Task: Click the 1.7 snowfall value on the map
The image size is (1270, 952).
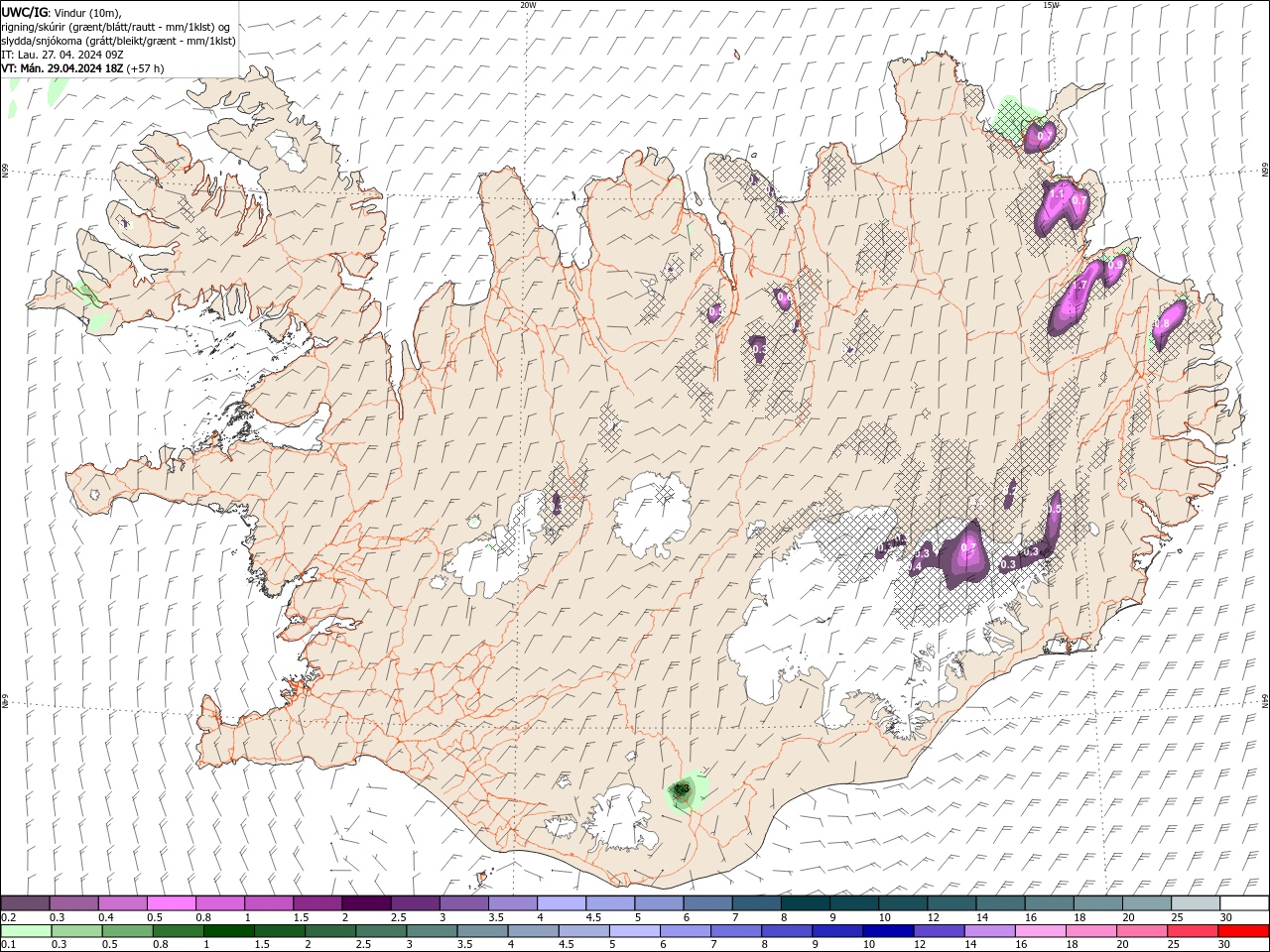Action: (x=1081, y=286)
